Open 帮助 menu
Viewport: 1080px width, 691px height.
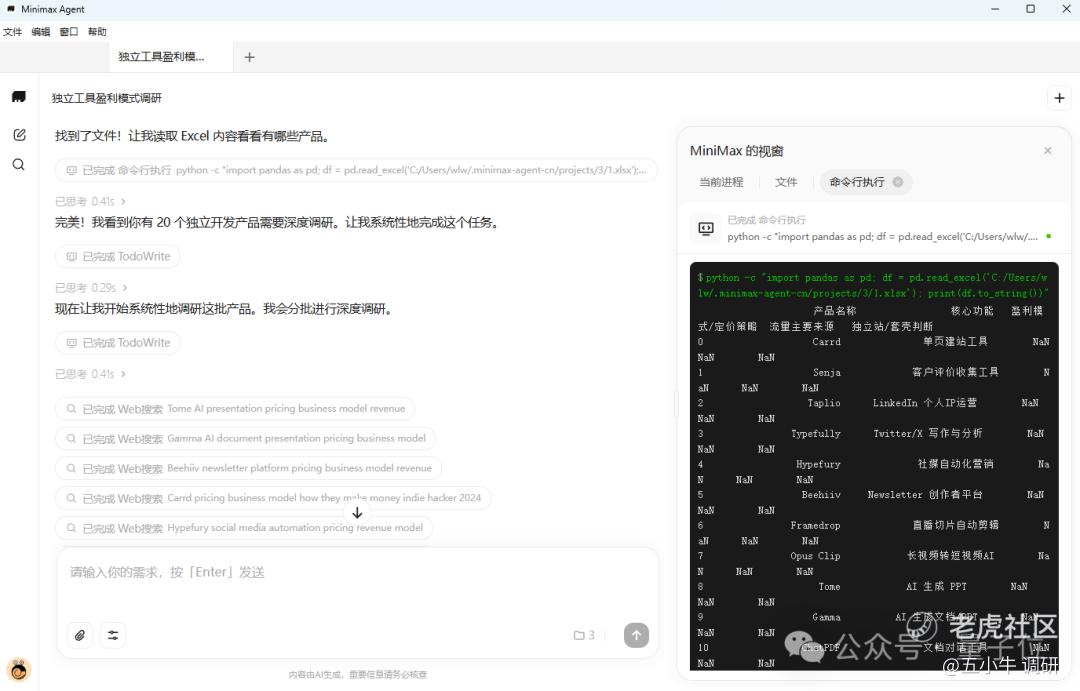pyautogui.click(x=97, y=32)
